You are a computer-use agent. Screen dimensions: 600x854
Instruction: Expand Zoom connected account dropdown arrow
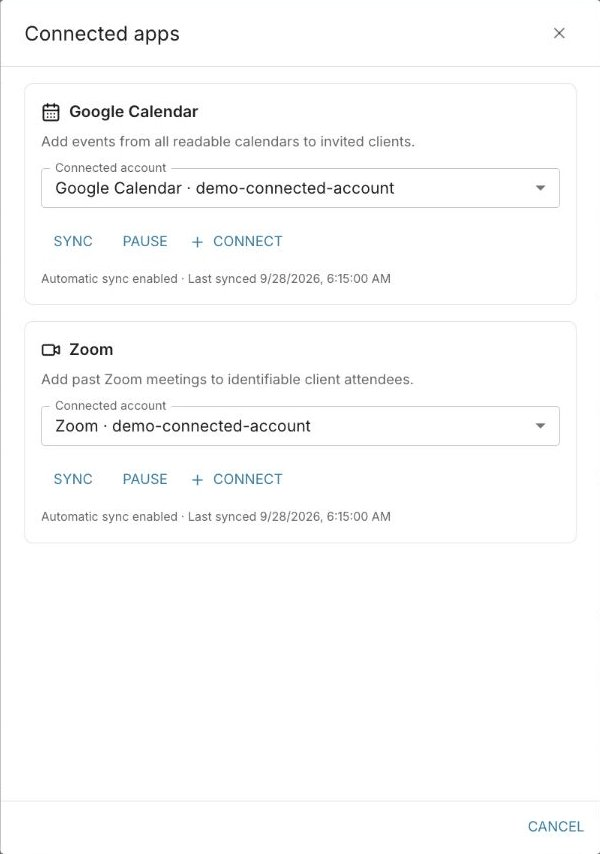(540, 426)
